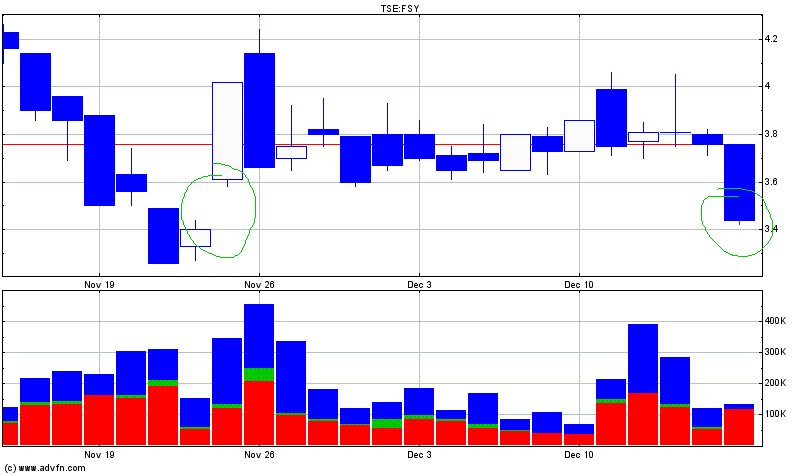This screenshot has height=475, width=800.
Task: Click the TSE:FSY chart title
Action: click(x=400, y=8)
